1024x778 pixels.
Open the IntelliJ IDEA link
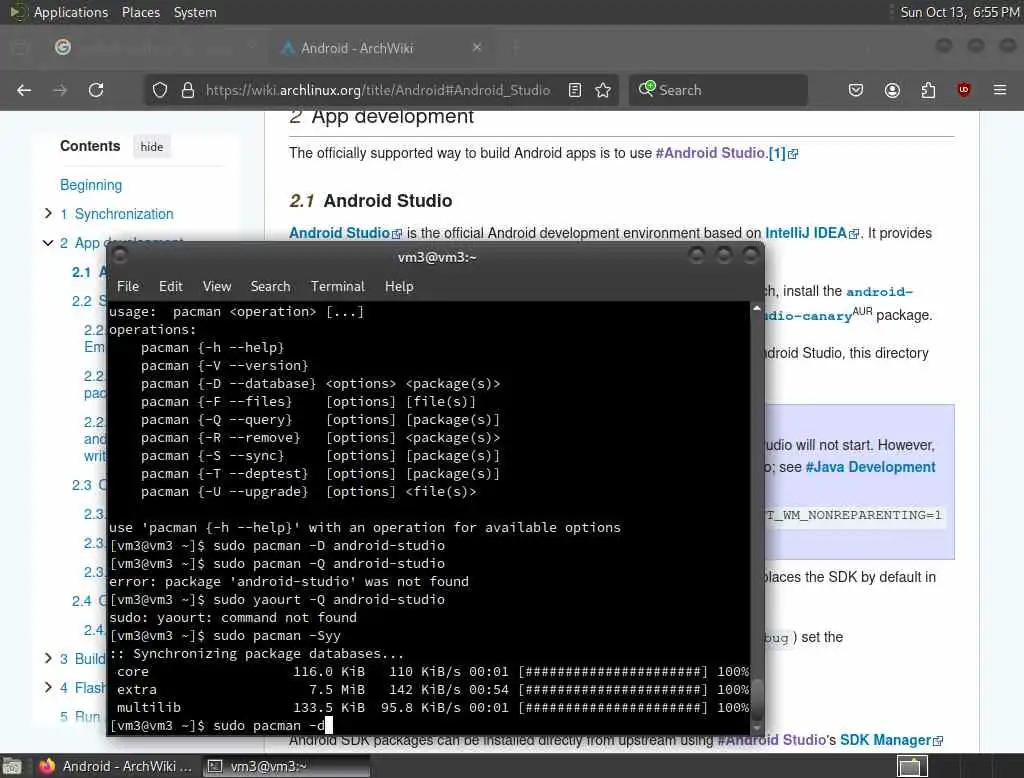(811, 233)
